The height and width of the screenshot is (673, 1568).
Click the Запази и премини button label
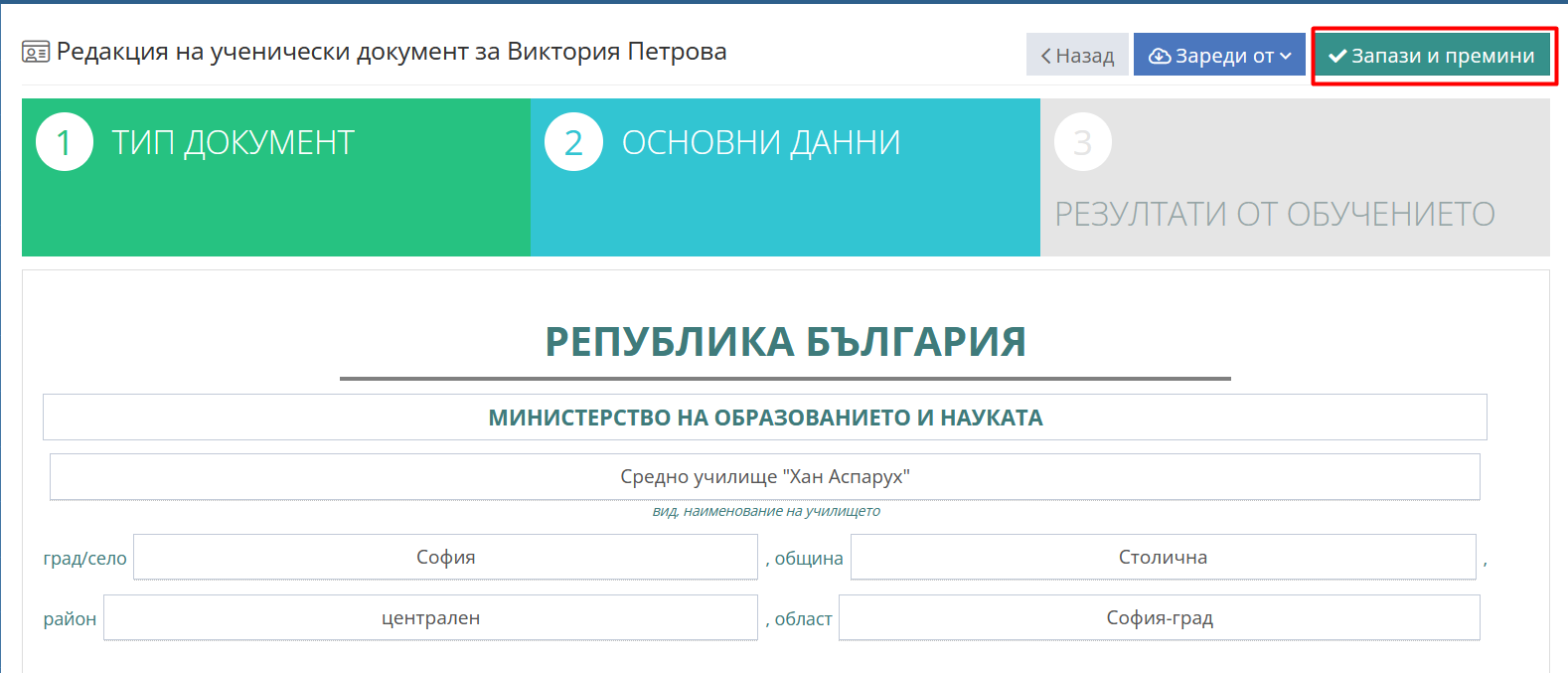1443,56
